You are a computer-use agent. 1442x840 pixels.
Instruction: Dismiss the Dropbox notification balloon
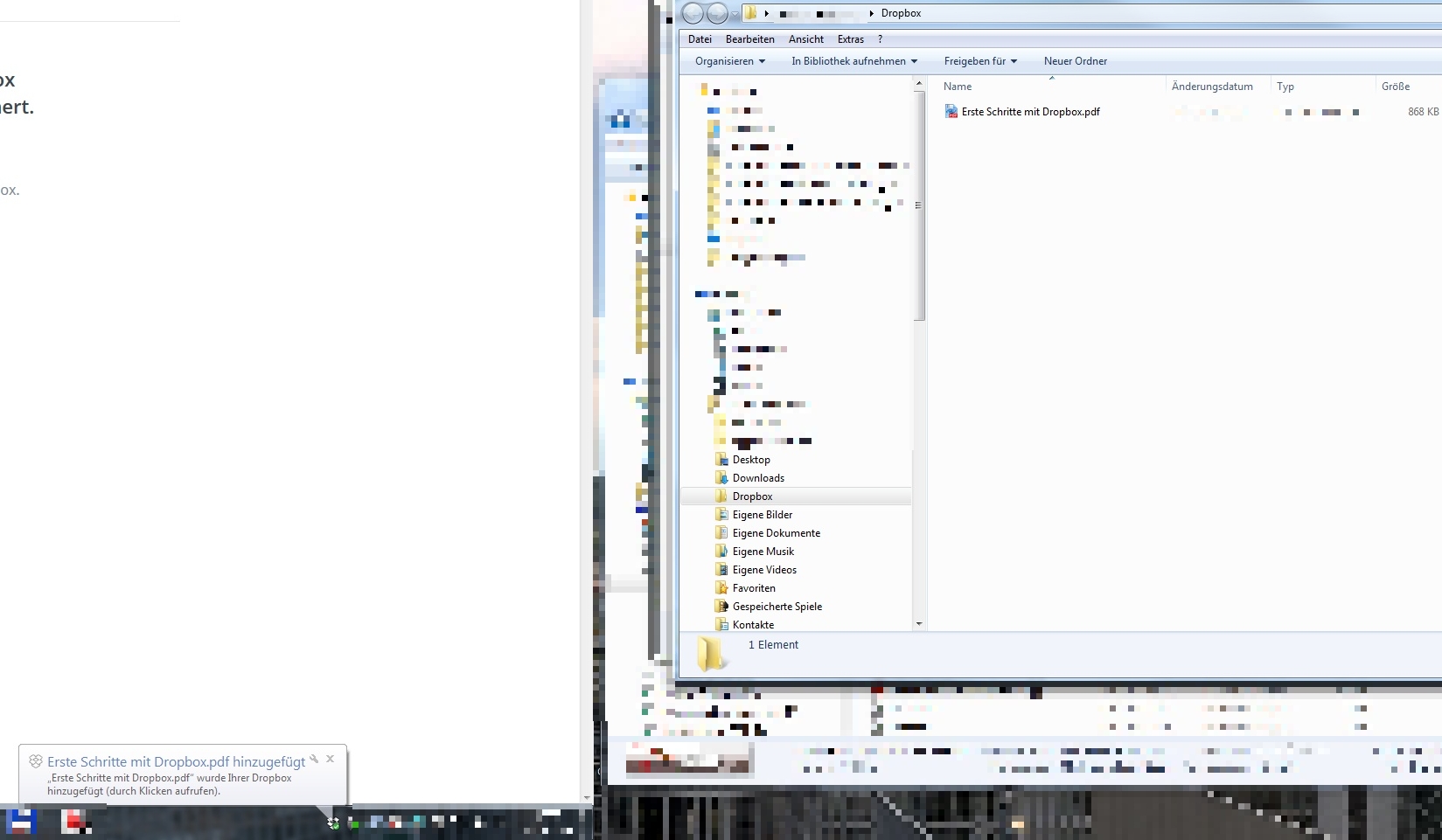click(331, 759)
